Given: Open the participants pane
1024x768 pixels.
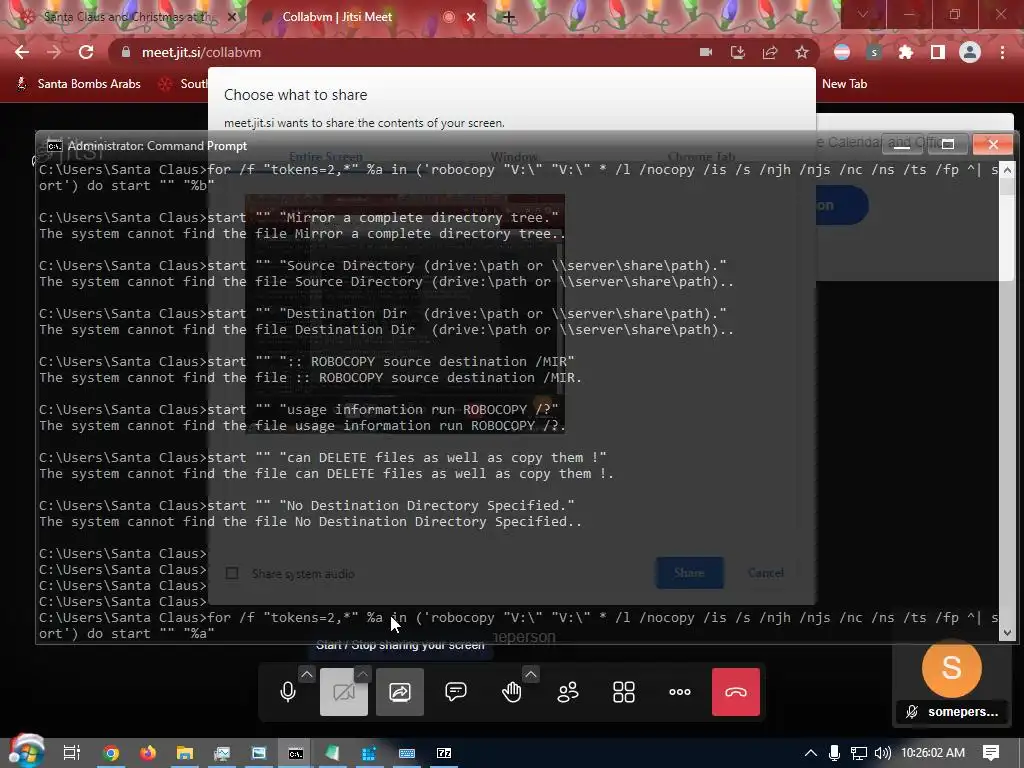Looking at the screenshot, I should pyautogui.click(x=568, y=692).
